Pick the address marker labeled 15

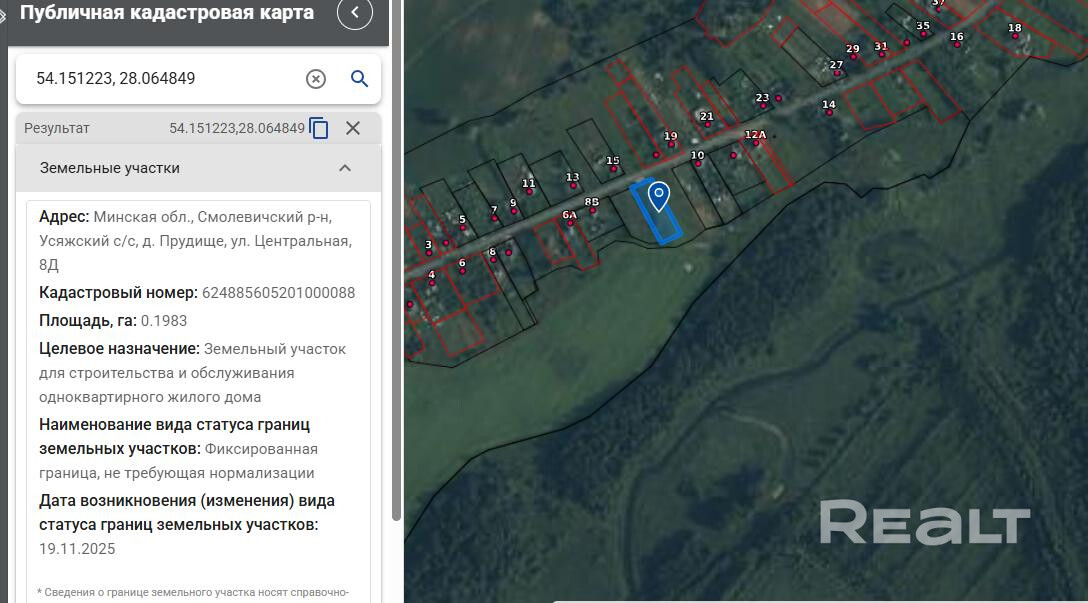pos(613,168)
